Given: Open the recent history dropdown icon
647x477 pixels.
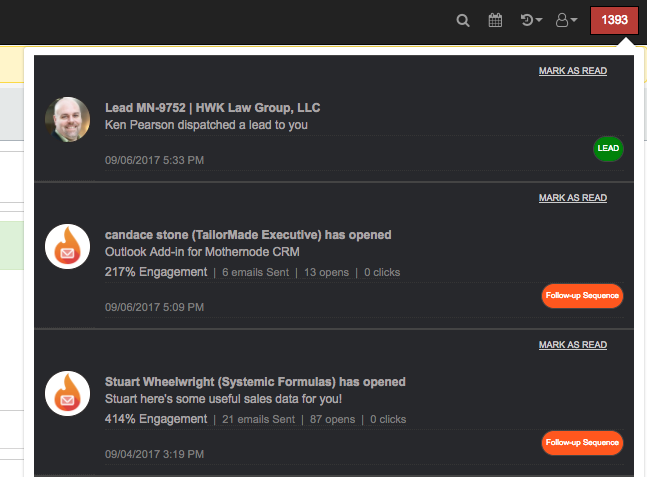Looking at the screenshot, I should 531,20.
